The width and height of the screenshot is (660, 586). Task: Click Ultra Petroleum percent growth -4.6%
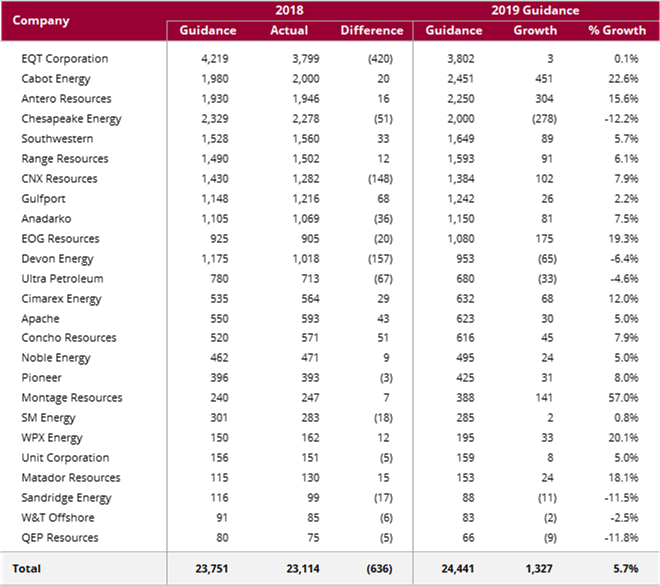pos(624,279)
